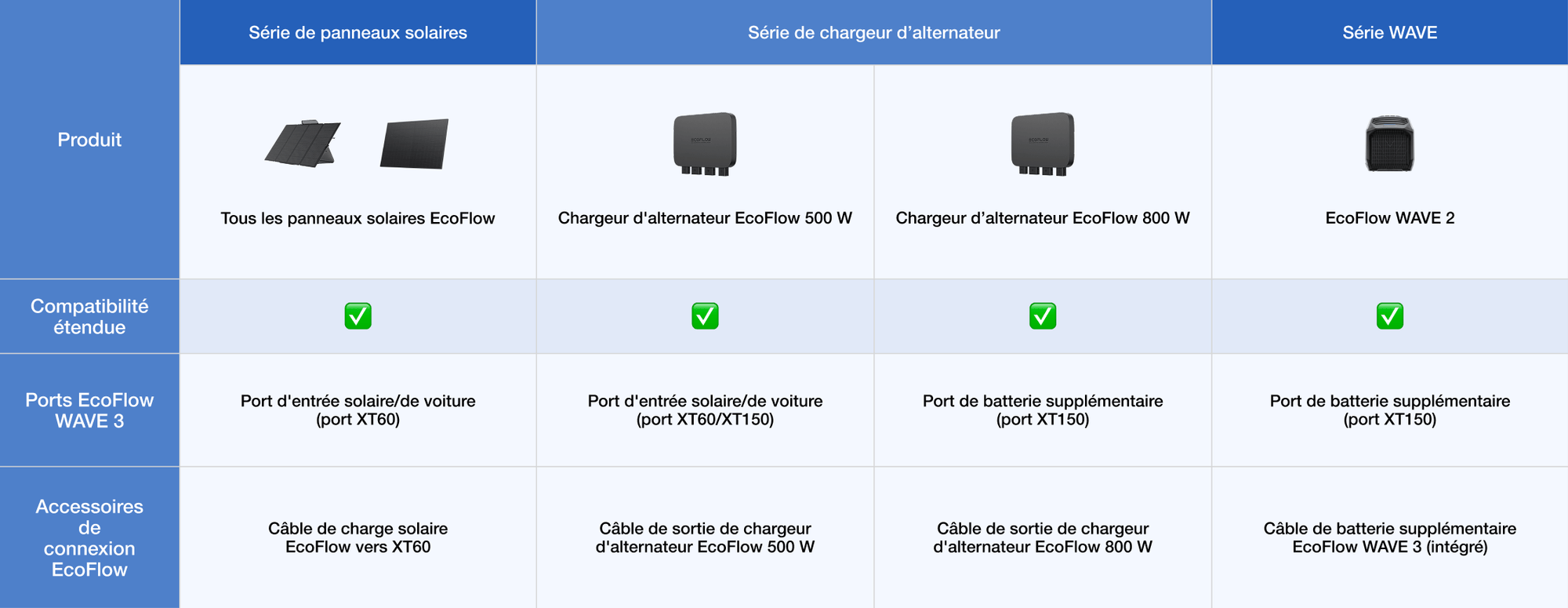
Task: Click the EcoFlow WAVE 2 product image
Action: 1389,144
